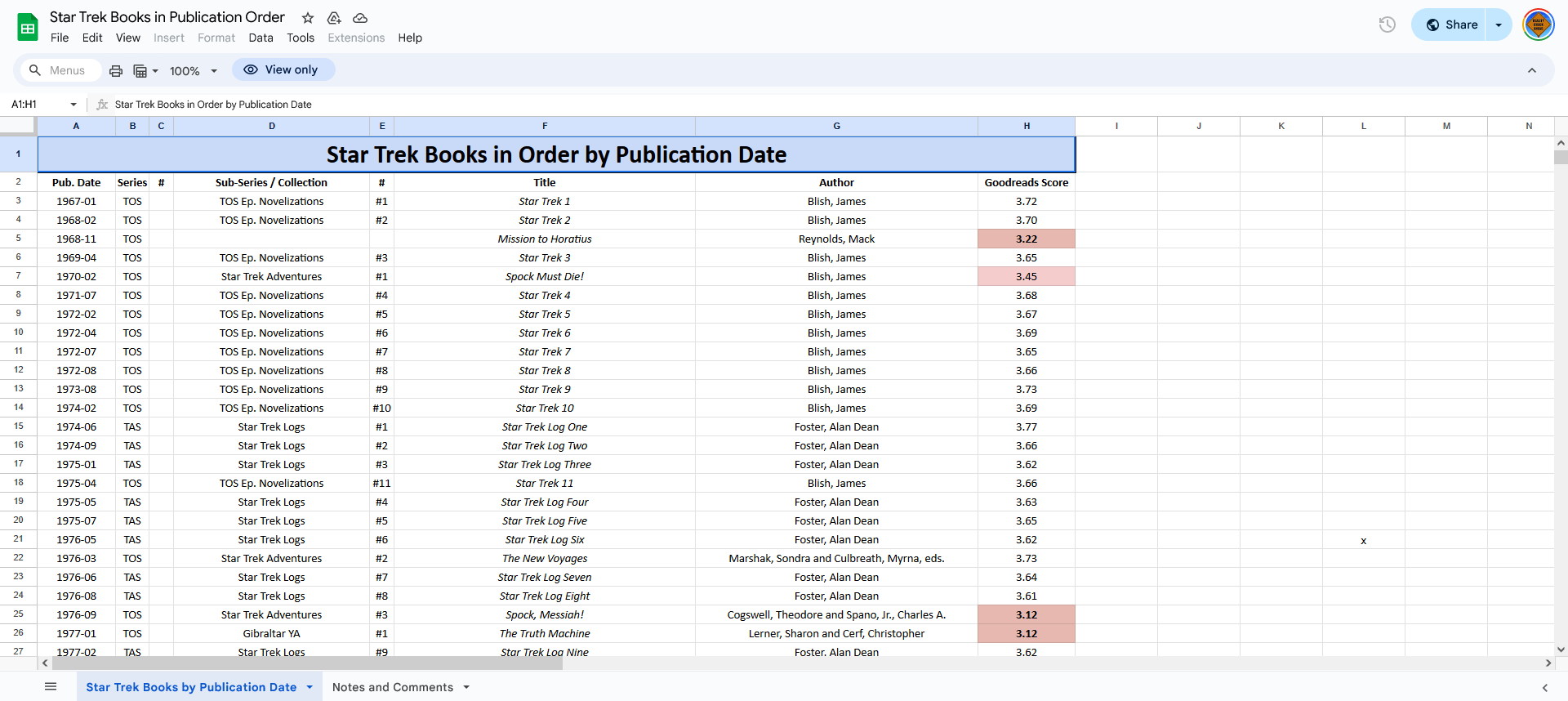This screenshot has height=701, width=1568.
Task: Click the View only button
Action: (x=283, y=69)
